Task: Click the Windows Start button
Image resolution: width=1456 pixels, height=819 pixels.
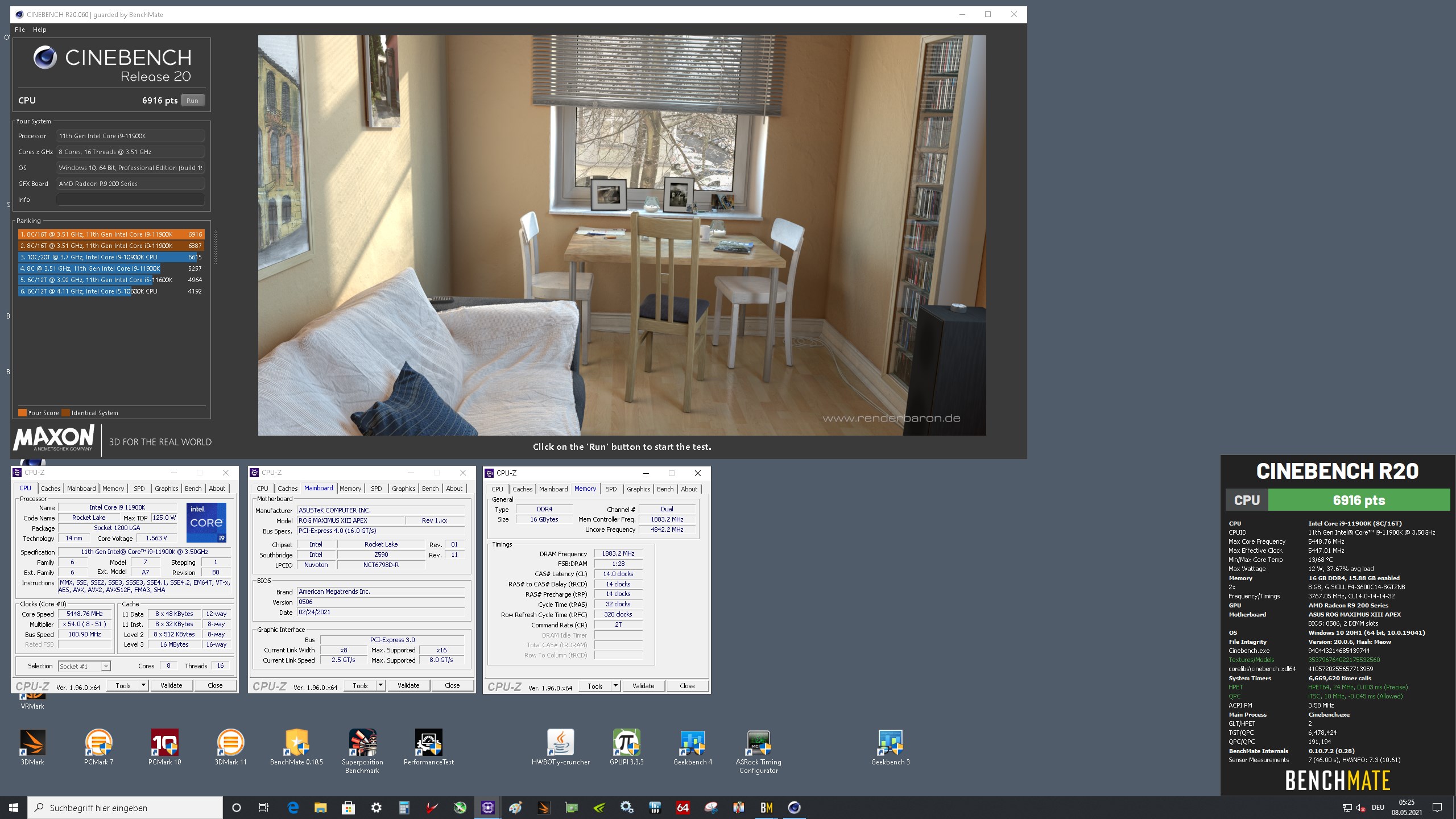Action: tap(14, 808)
